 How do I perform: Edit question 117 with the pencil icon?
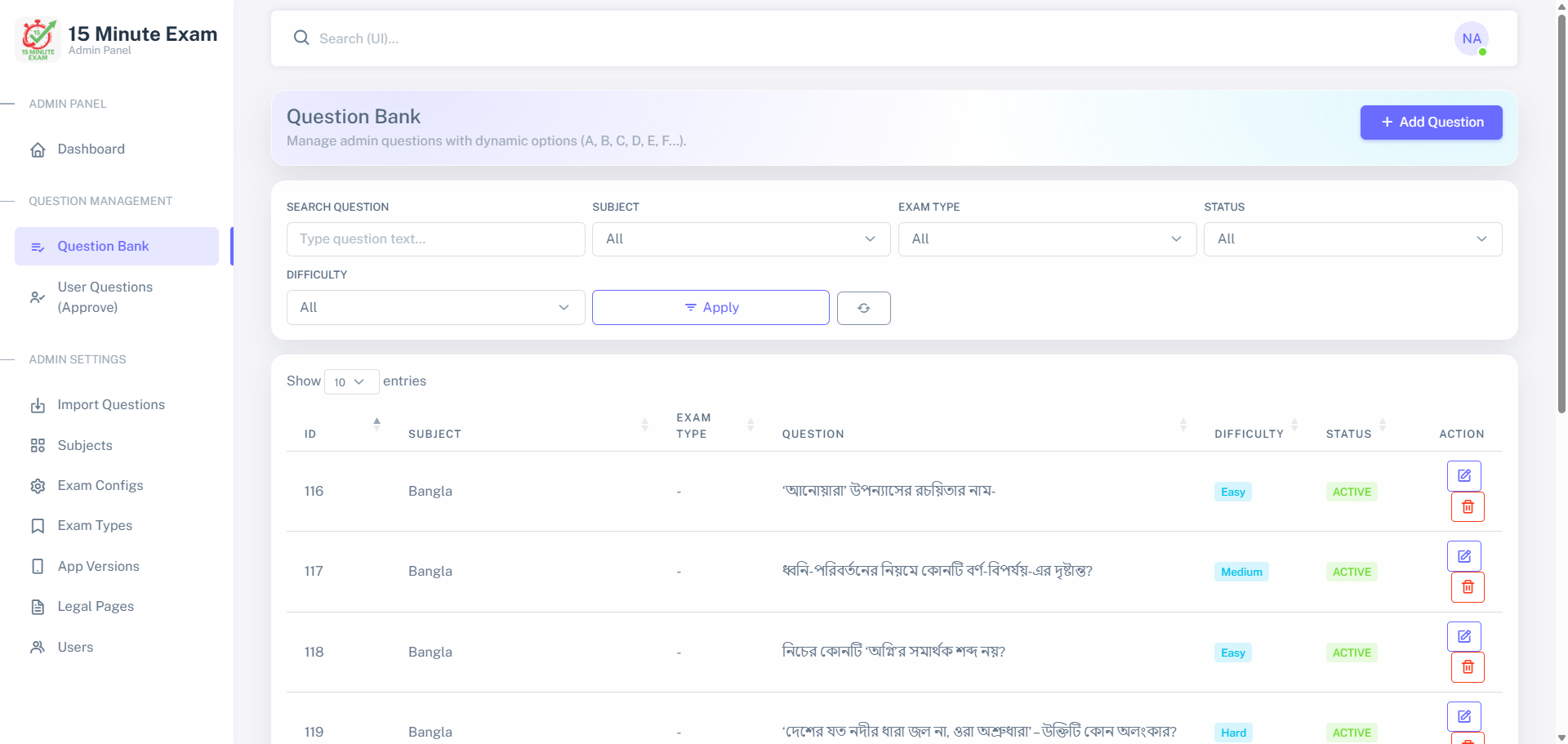point(1464,556)
